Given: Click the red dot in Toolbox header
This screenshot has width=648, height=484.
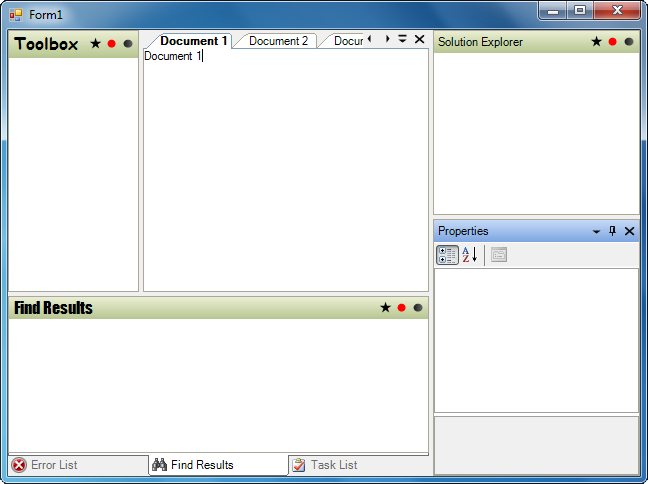Looking at the screenshot, I should click(x=112, y=44).
